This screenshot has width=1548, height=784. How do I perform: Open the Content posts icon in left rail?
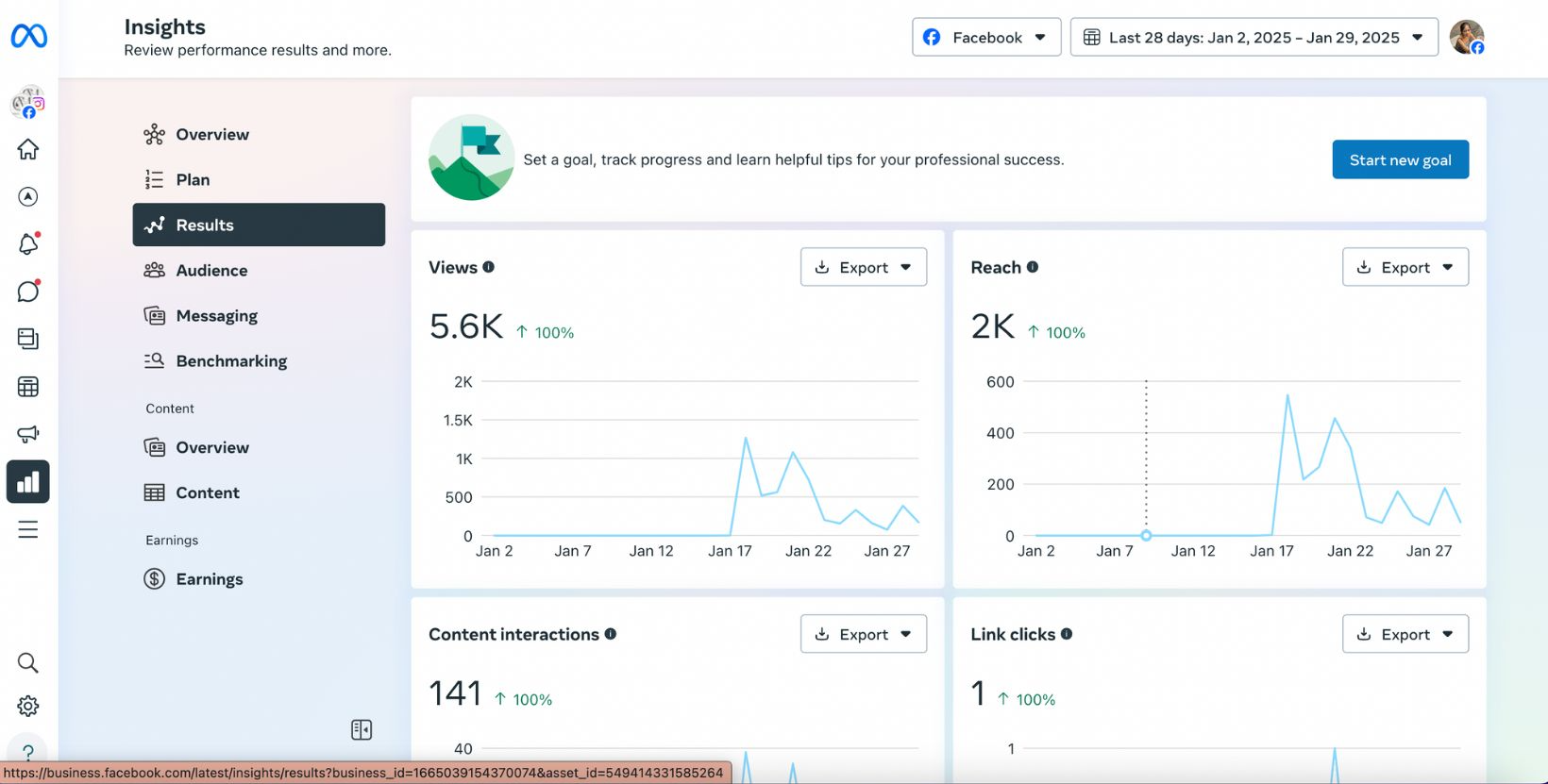28,339
